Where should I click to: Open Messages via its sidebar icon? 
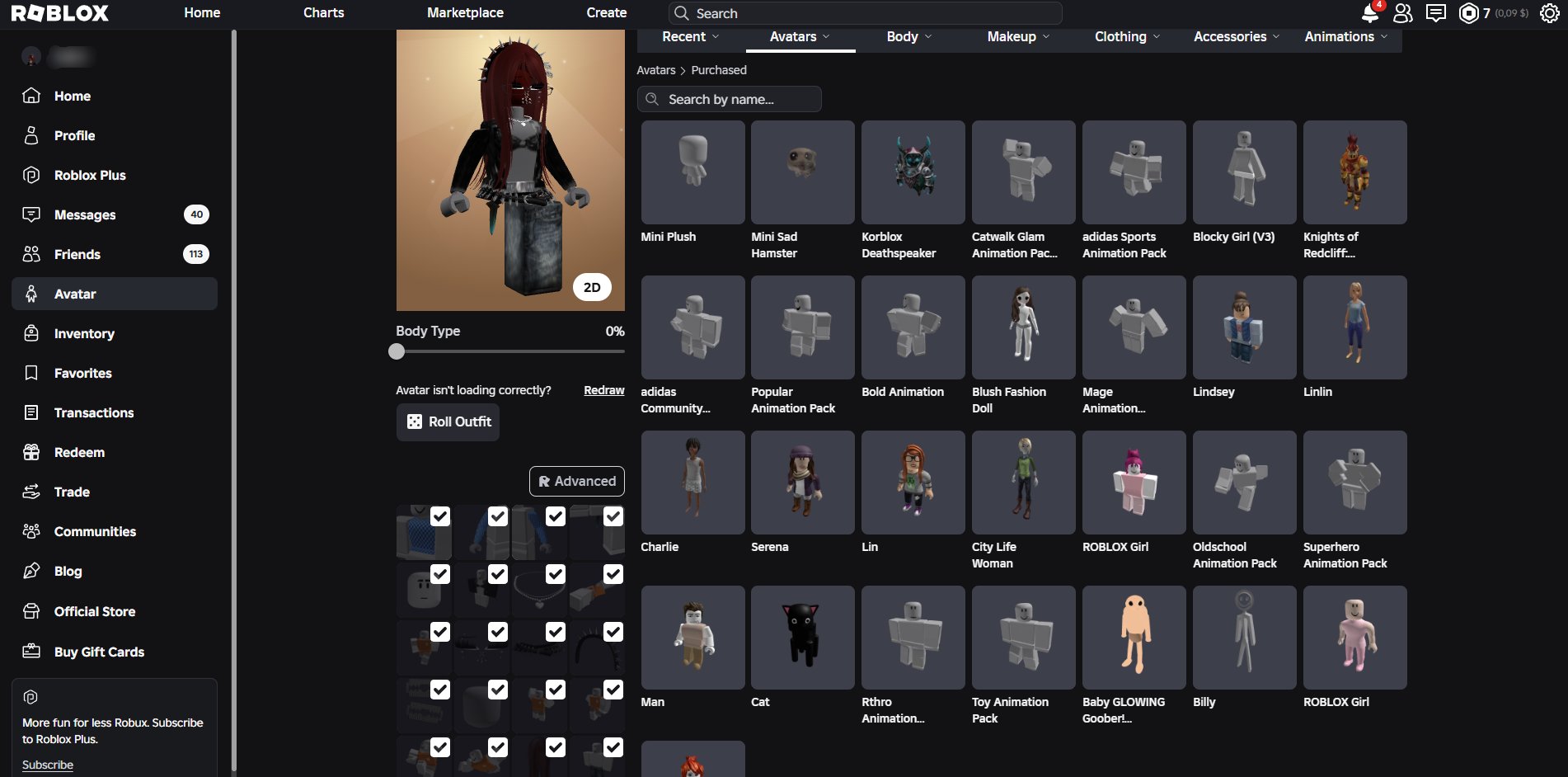click(x=31, y=214)
